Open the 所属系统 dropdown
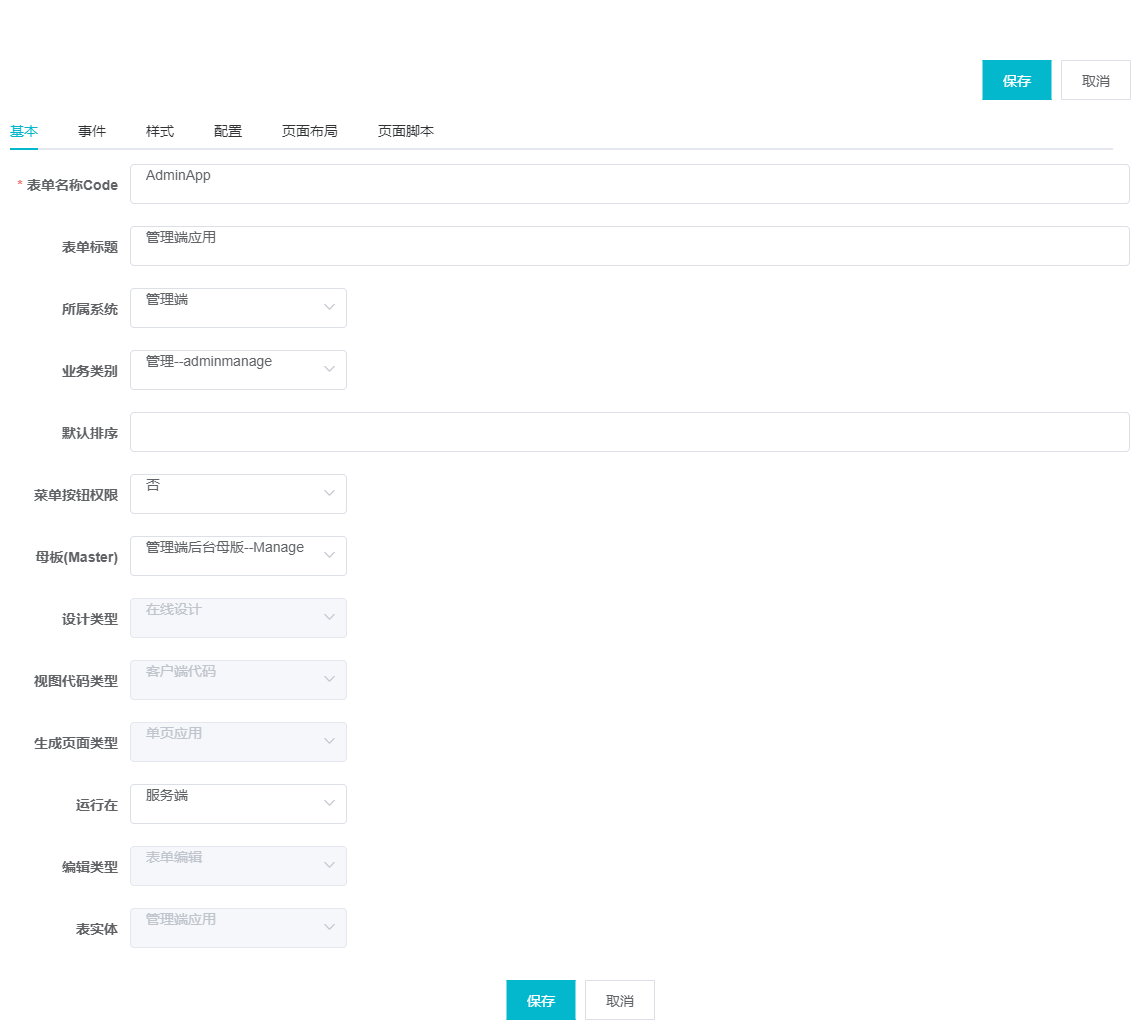This screenshot has width=1140, height=1030. 238,307
